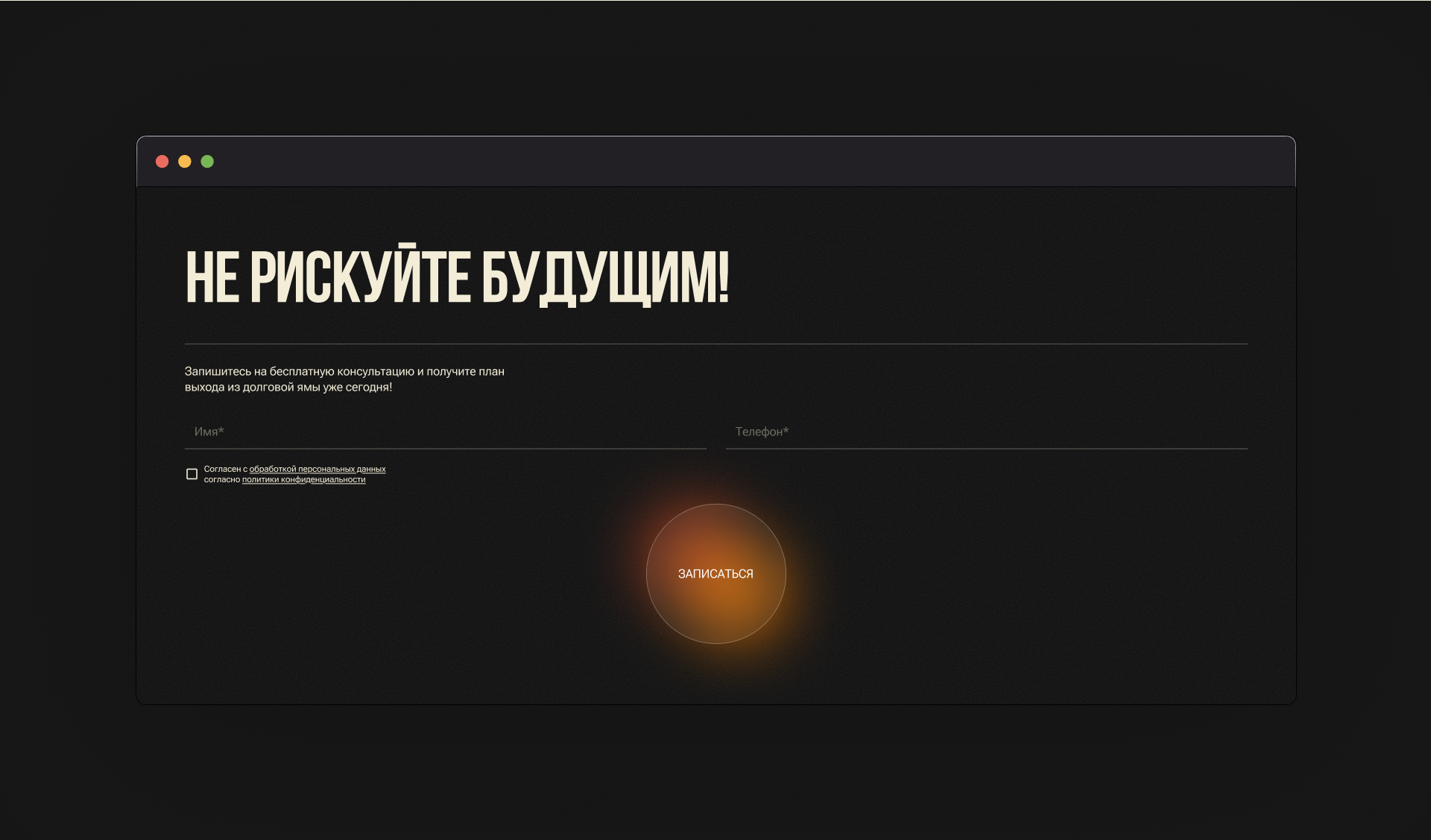Viewport: 1431px width, 840px height.
Task: Click the word 'РИСКУЙТЕ' in the heading
Action: (359, 277)
